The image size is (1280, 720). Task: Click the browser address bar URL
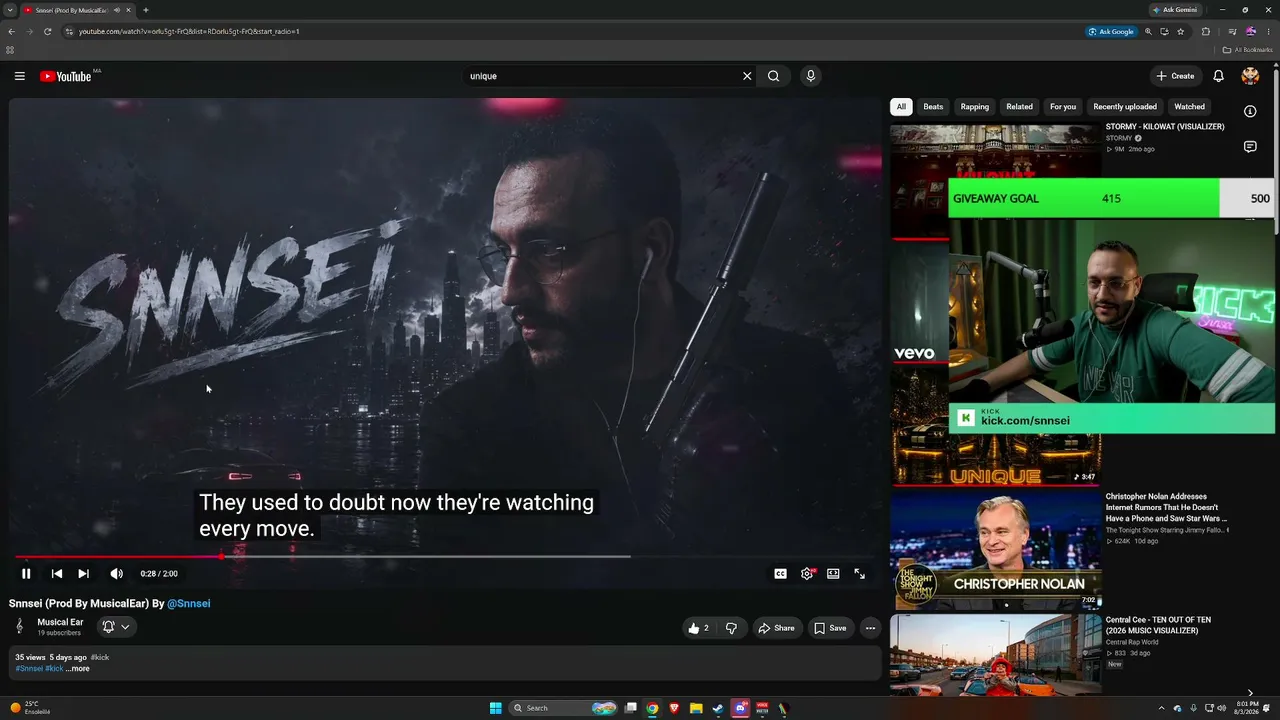click(189, 31)
